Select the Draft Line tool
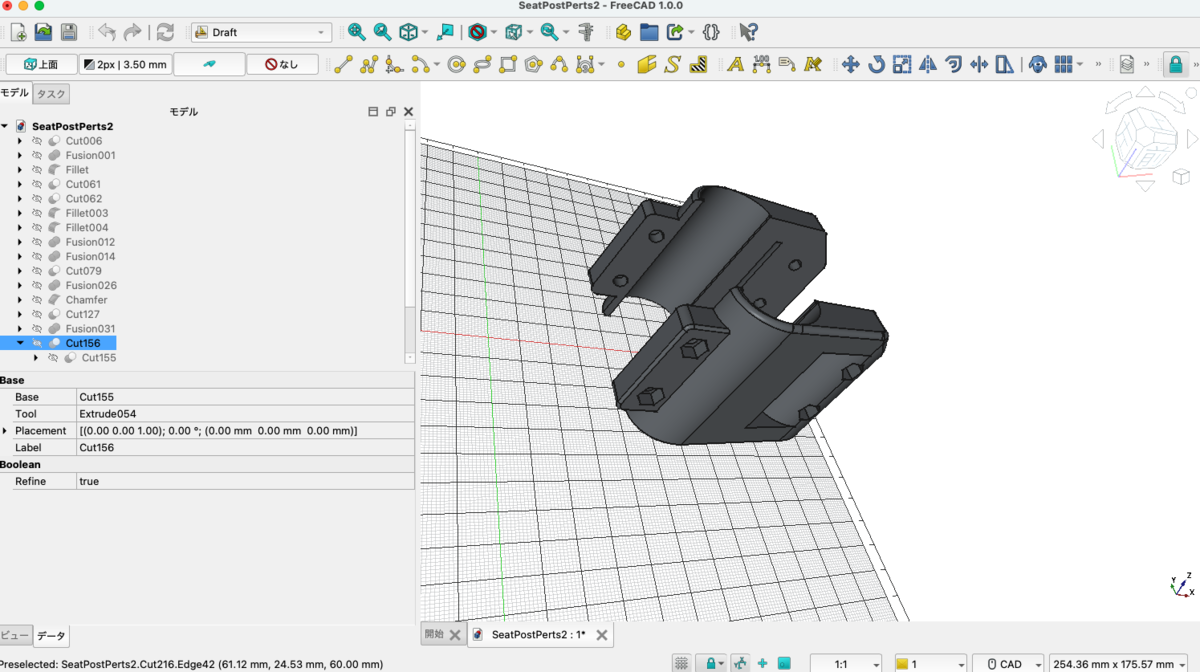The height and width of the screenshot is (672, 1200). [343, 65]
